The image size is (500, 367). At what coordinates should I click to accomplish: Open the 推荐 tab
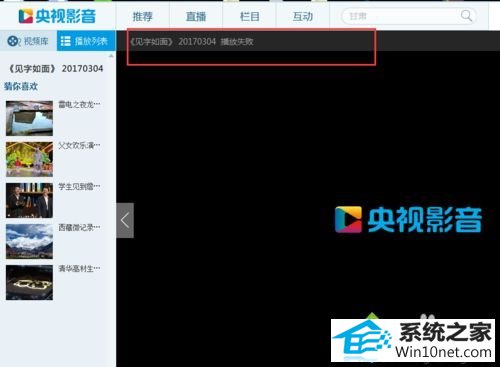click(x=143, y=16)
